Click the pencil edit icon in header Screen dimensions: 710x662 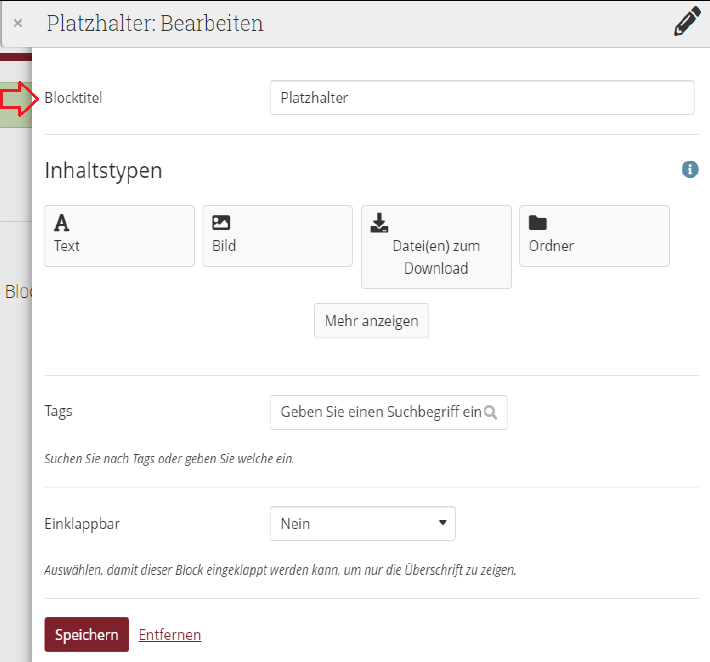687,22
